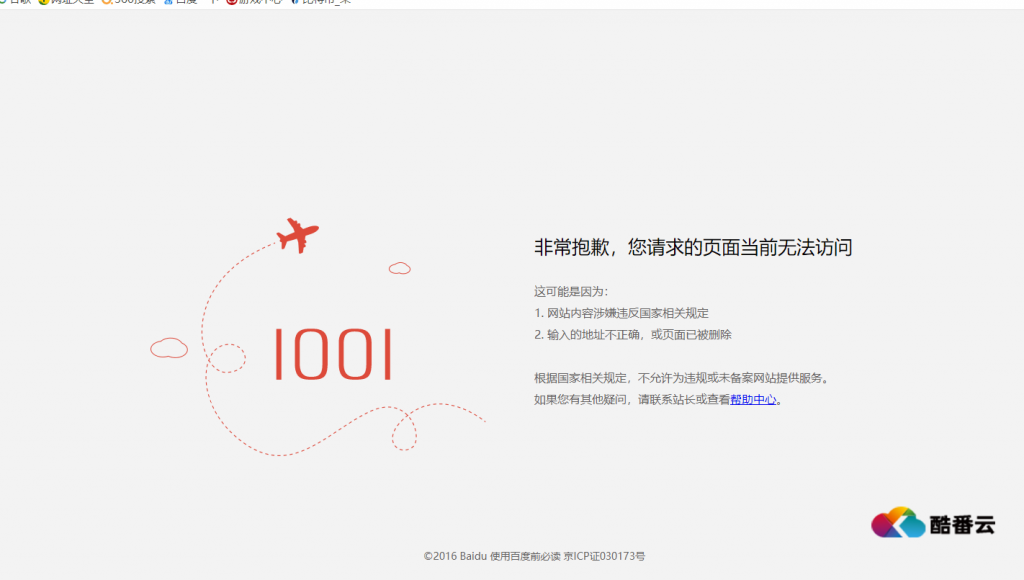Click the small cloud outline right of airplane
The image size is (1024, 580).
[399, 268]
